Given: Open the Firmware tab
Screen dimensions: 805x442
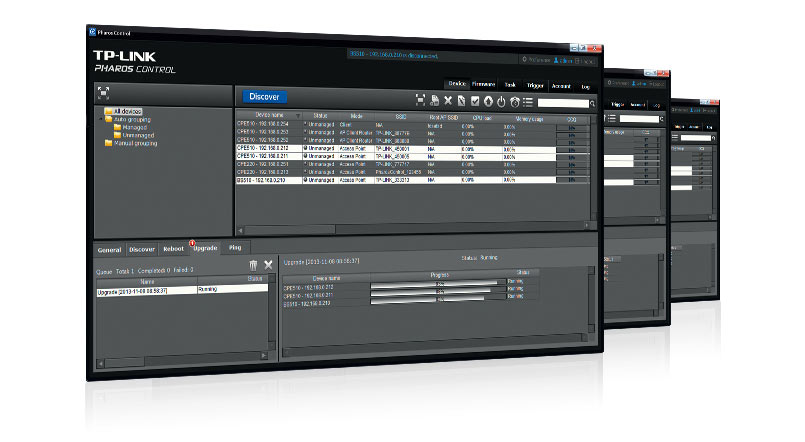Looking at the screenshot, I should pyautogui.click(x=484, y=84).
